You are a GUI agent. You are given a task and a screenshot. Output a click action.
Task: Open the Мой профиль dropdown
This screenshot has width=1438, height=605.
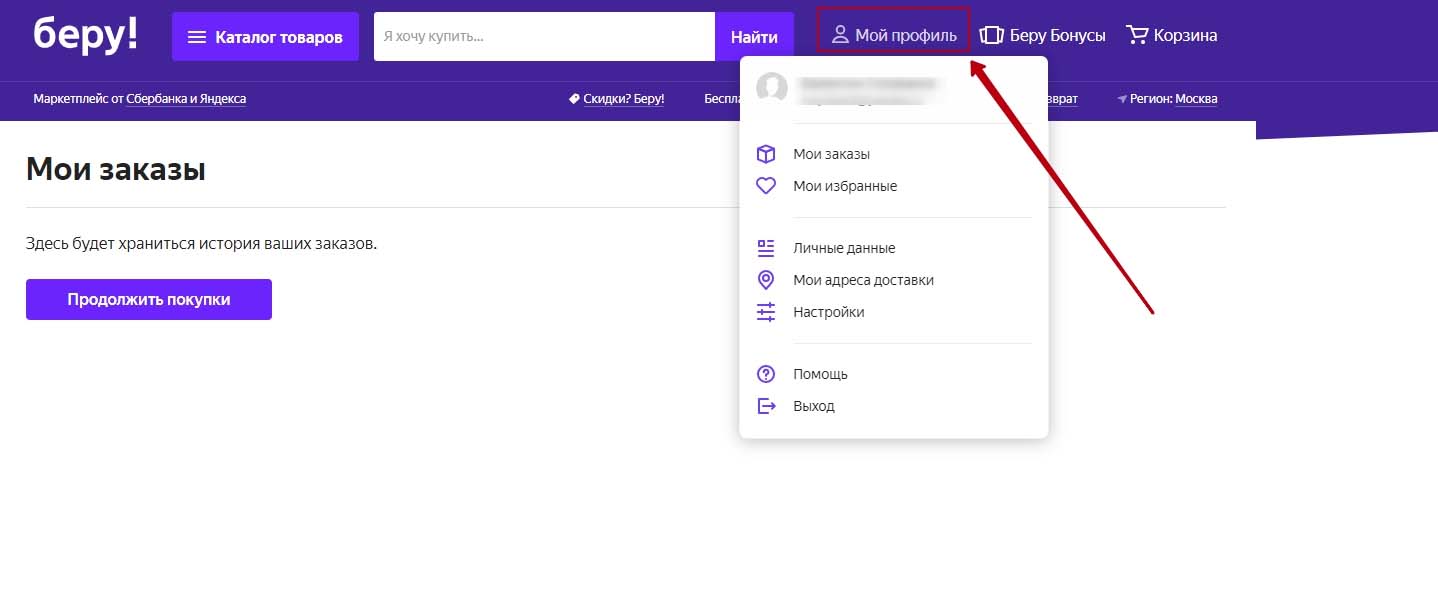(893, 35)
